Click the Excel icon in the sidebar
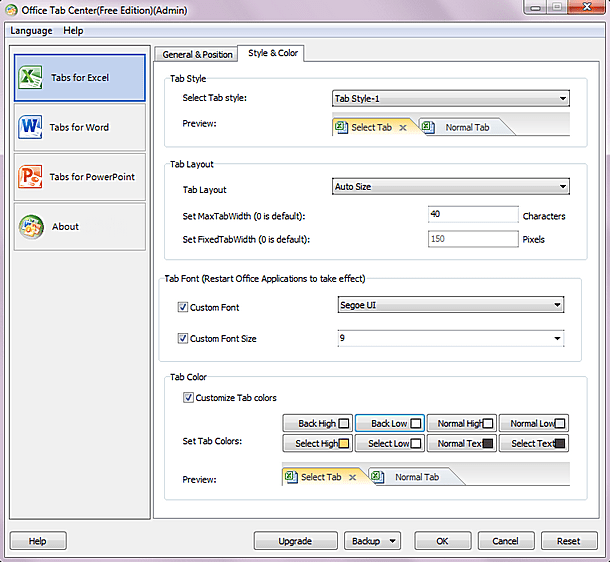Image resolution: width=610 pixels, height=562 pixels. click(x=30, y=77)
